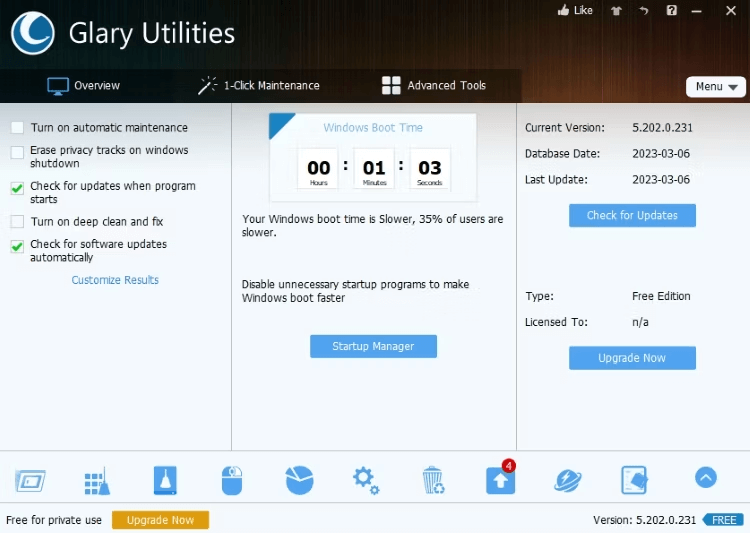Minimize the Glary Utilities window
The width and height of the screenshot is (750, 533).
pos(696,11)
